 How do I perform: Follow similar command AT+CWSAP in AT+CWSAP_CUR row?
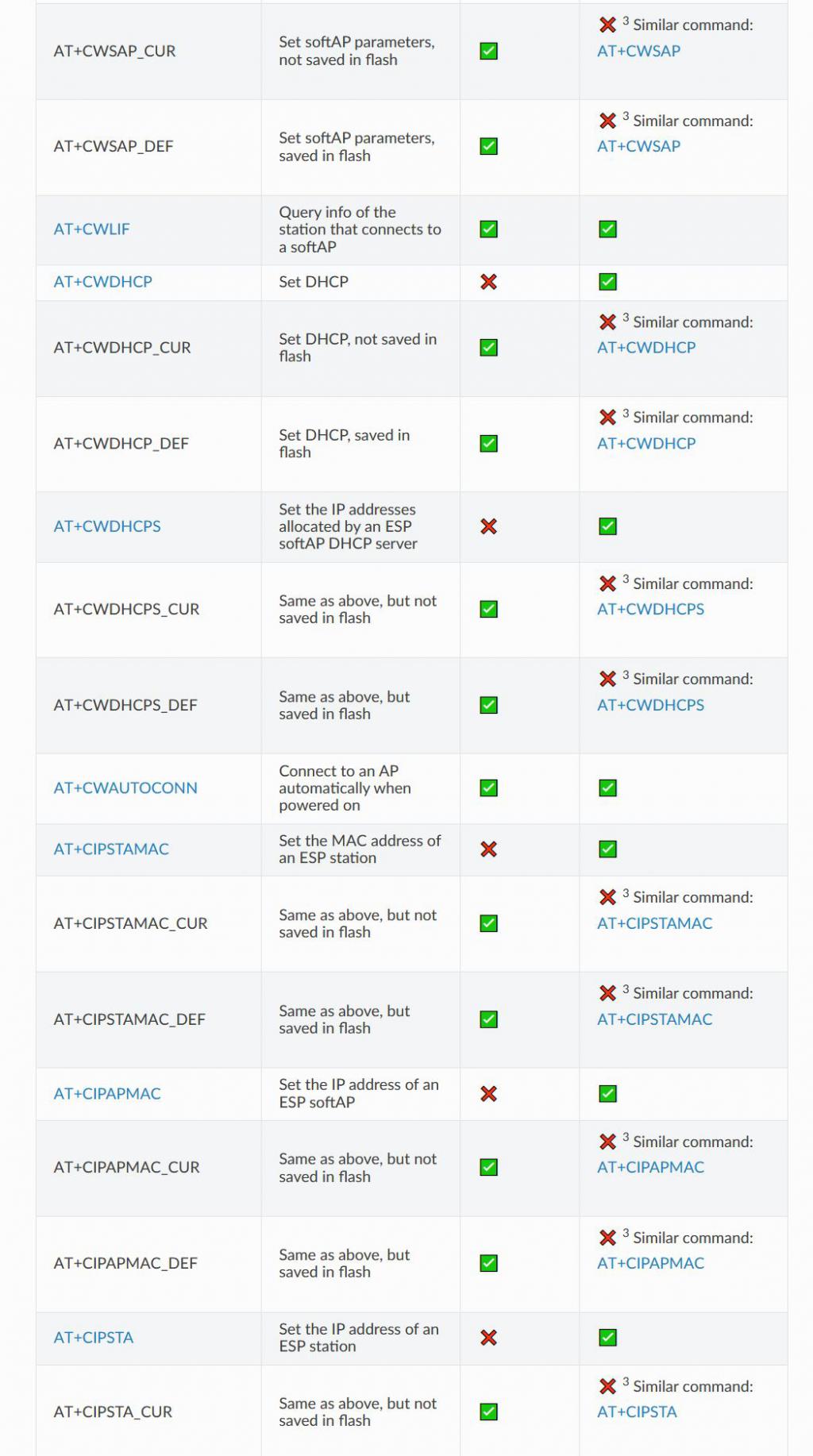[x=638, y=51]
